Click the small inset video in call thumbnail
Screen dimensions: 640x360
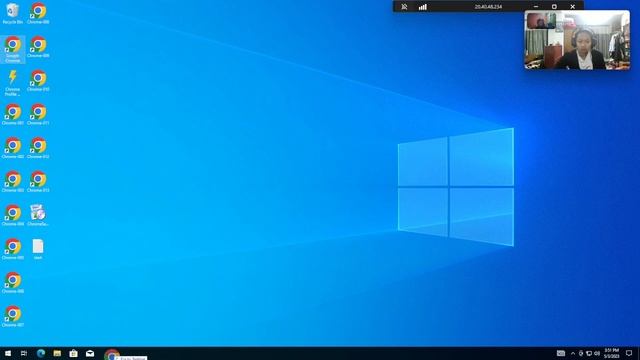click(541, 20)
